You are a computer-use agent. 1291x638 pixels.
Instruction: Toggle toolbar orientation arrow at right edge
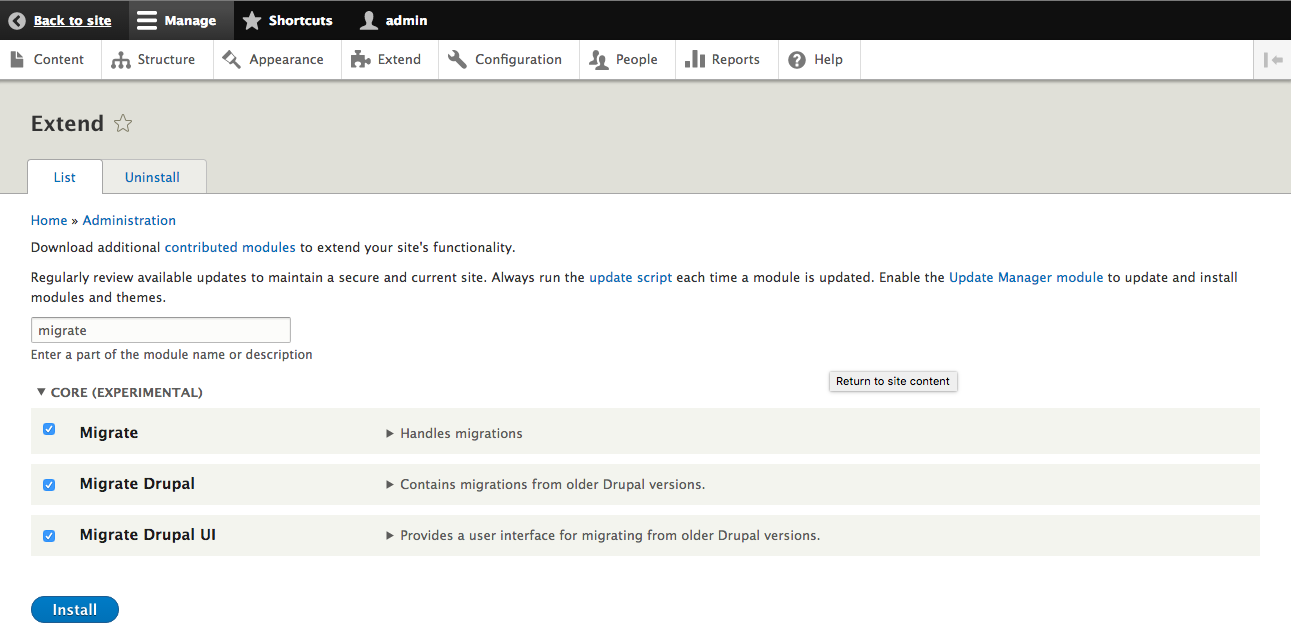point(1273,60)
